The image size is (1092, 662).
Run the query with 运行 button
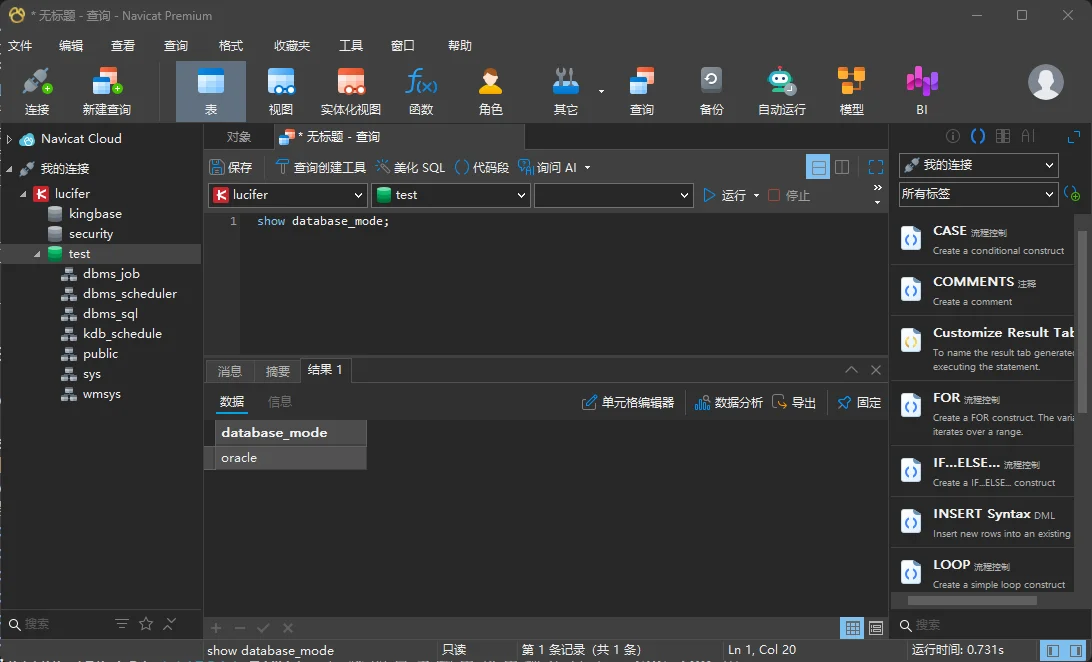tap(724, 196)
